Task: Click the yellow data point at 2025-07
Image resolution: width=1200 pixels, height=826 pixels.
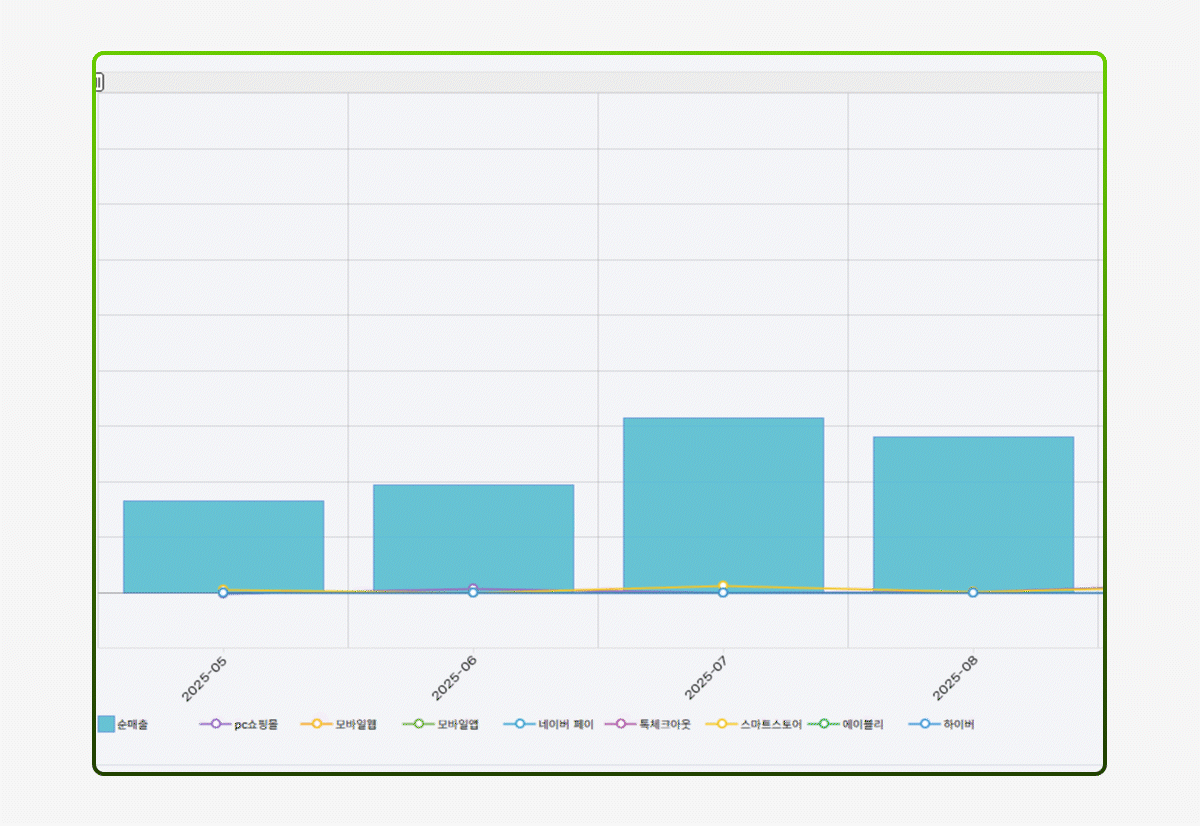Action: (723, 586)
